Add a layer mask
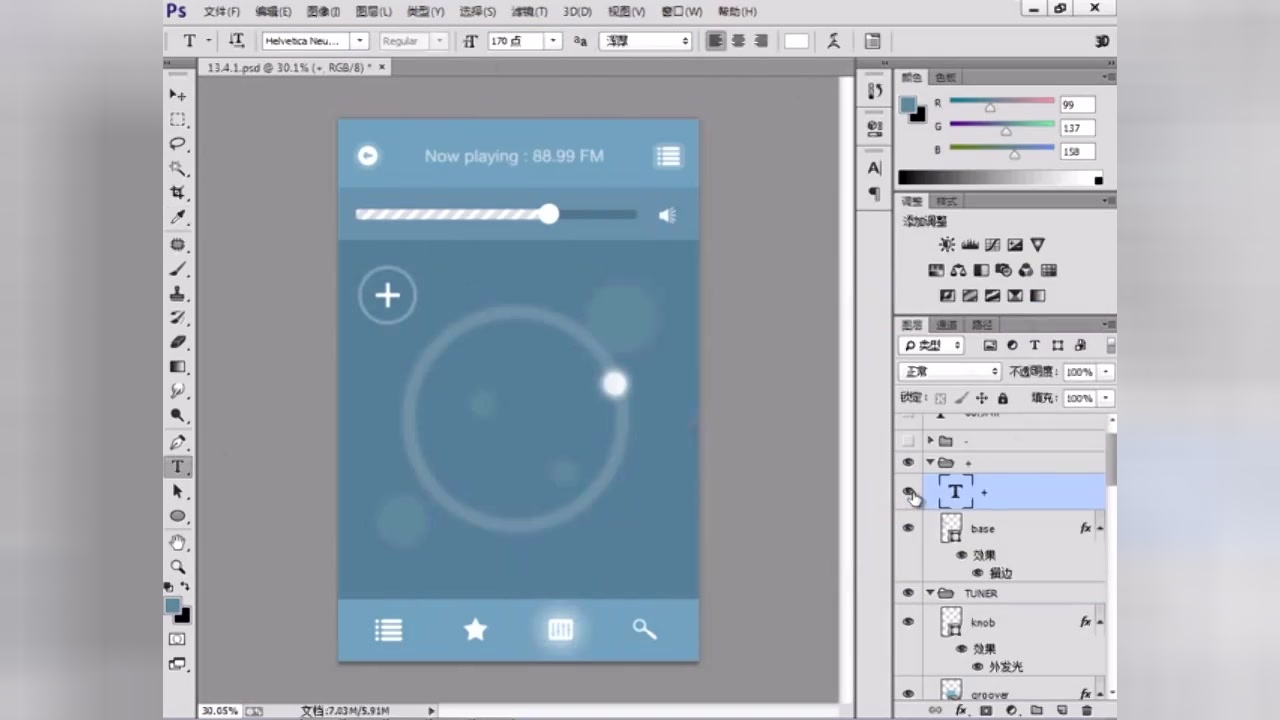 pos(986,710)
